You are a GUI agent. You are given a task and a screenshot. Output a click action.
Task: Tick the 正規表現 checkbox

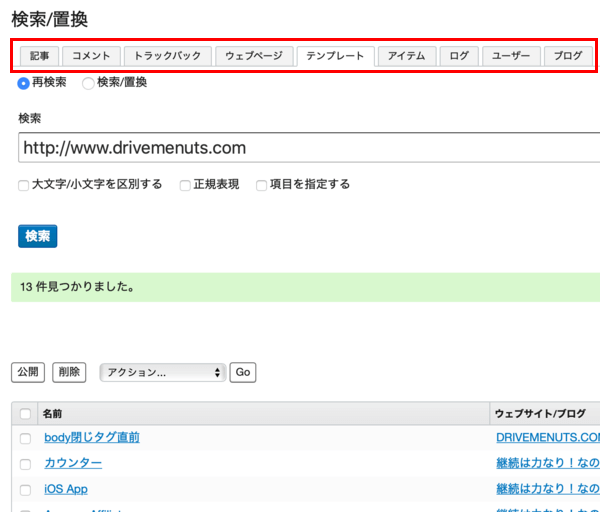[x=185, y=185]
